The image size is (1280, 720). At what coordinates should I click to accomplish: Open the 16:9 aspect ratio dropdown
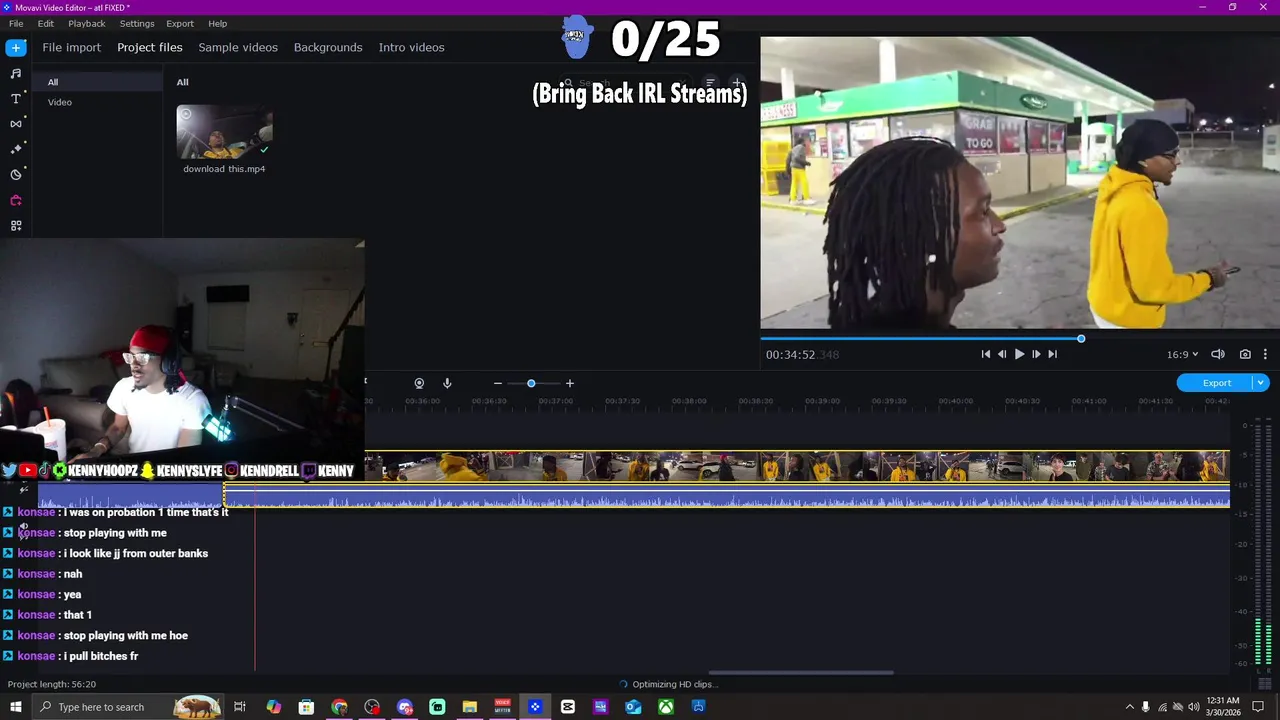(1182, 354)
